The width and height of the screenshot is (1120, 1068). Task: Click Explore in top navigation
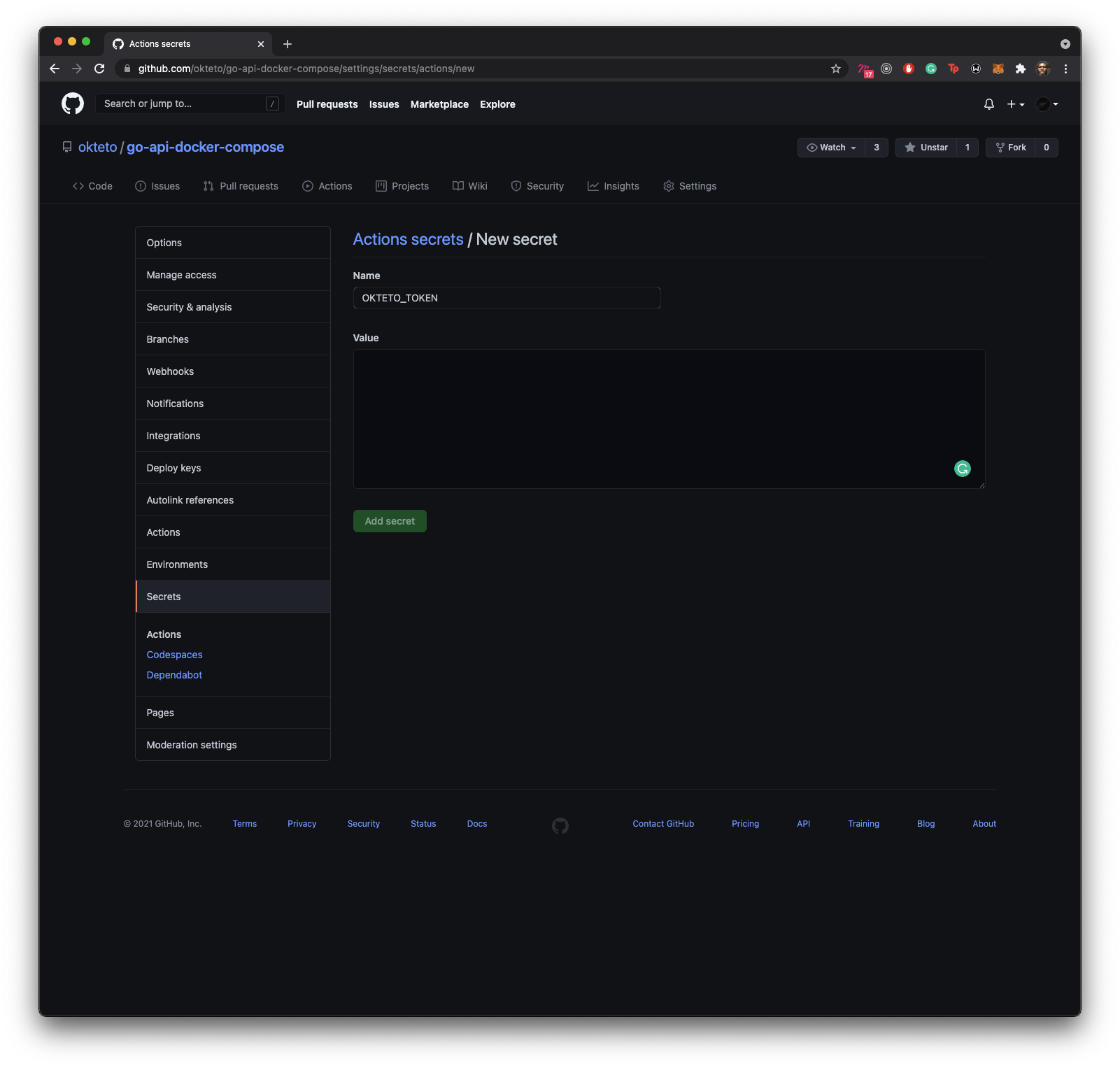click(x=497, y=104)
